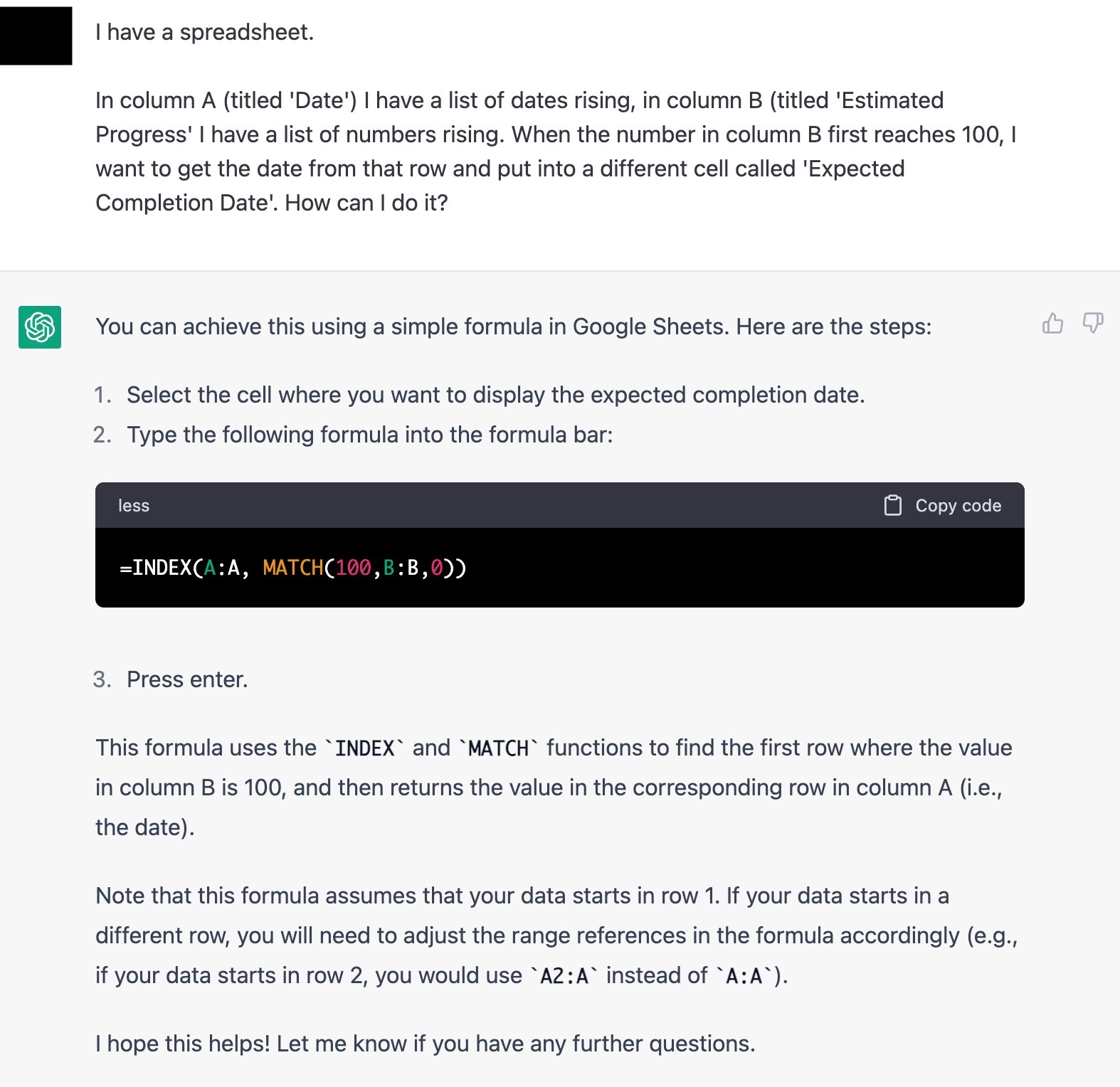The image size is (1120, 1087).
Task: Click the "Copy code" text button
Action: pos(958,506)
